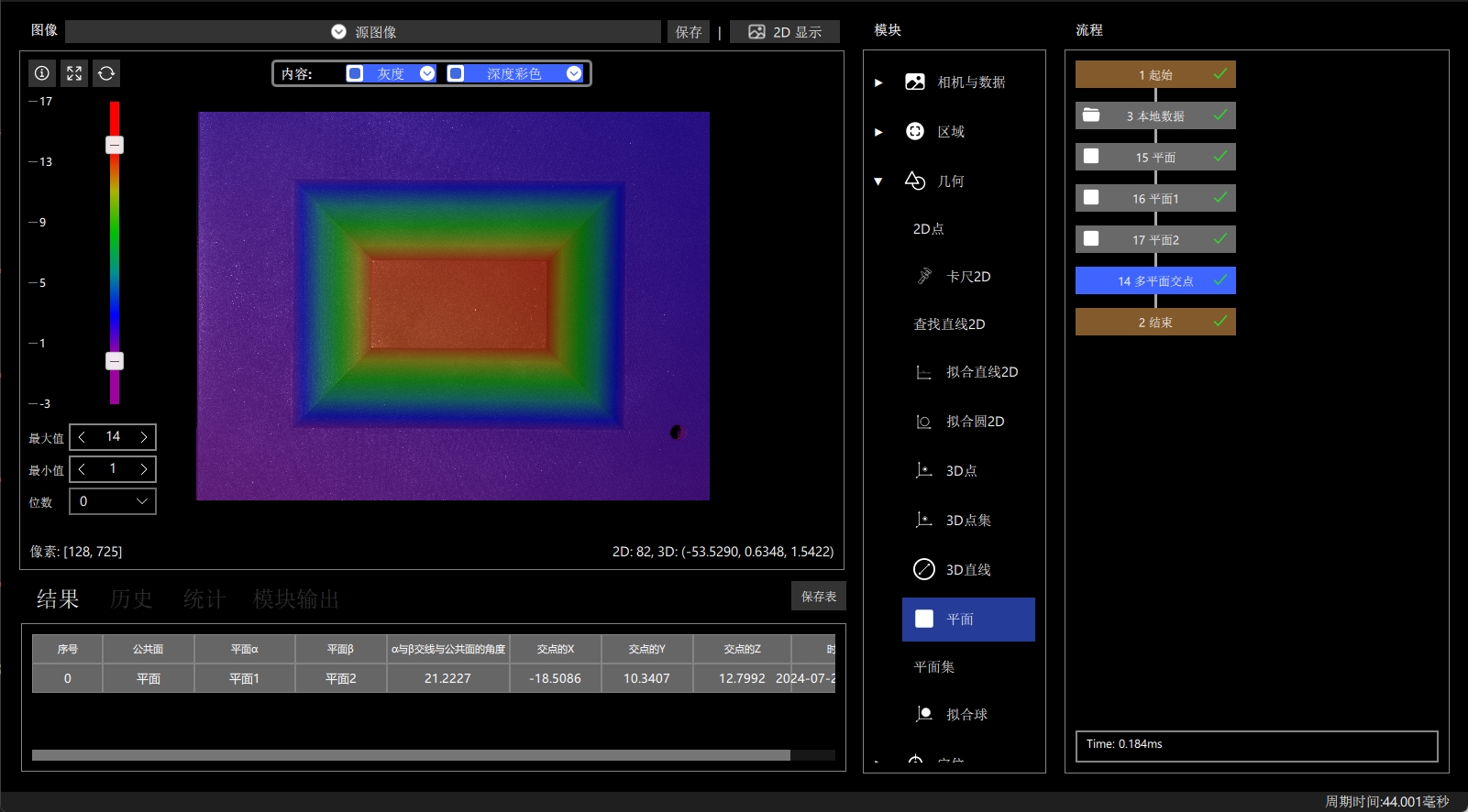The height and width of the screenshot is (812, 1468).
Task: Click the green check on 1 起始 step
Action: pyautogui.click(x=1220, y=74)
